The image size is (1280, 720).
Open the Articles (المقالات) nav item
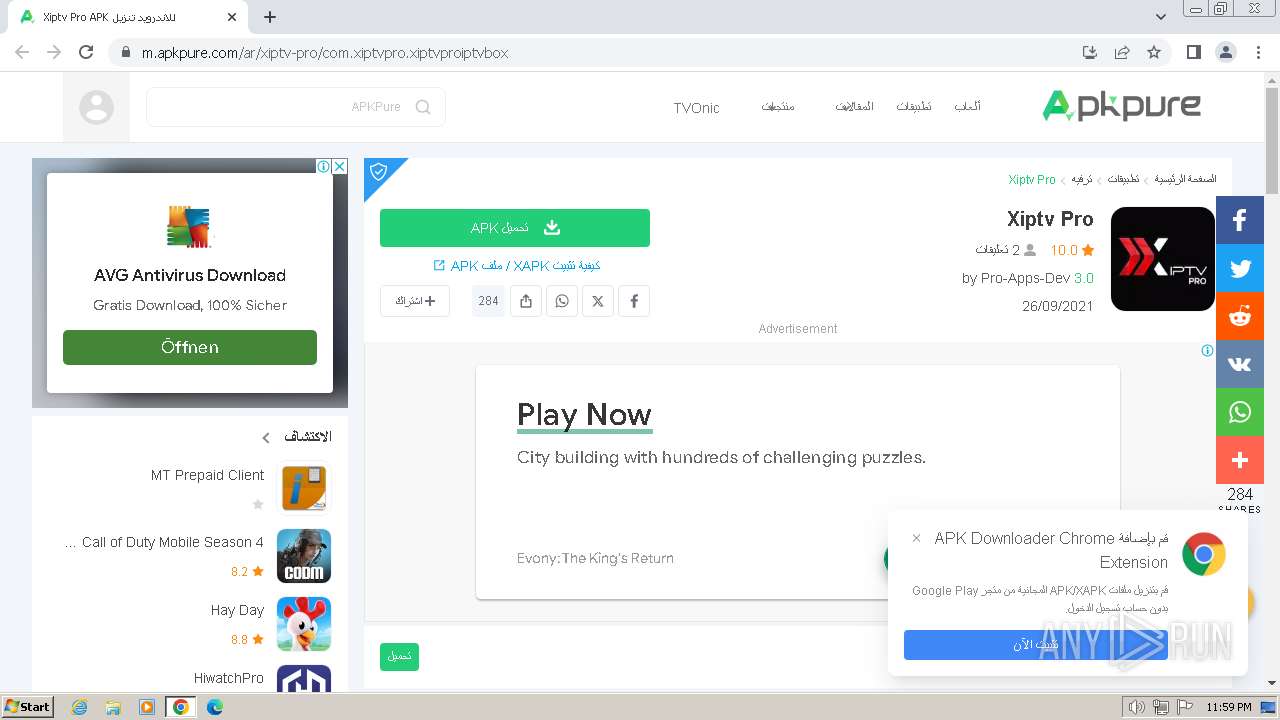854,107
